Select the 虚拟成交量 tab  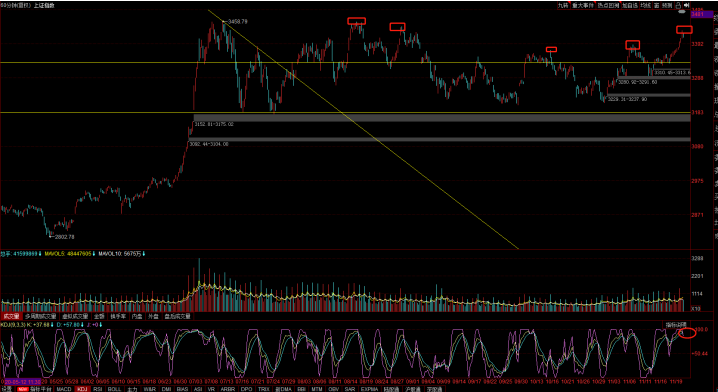tap(76, 316)
